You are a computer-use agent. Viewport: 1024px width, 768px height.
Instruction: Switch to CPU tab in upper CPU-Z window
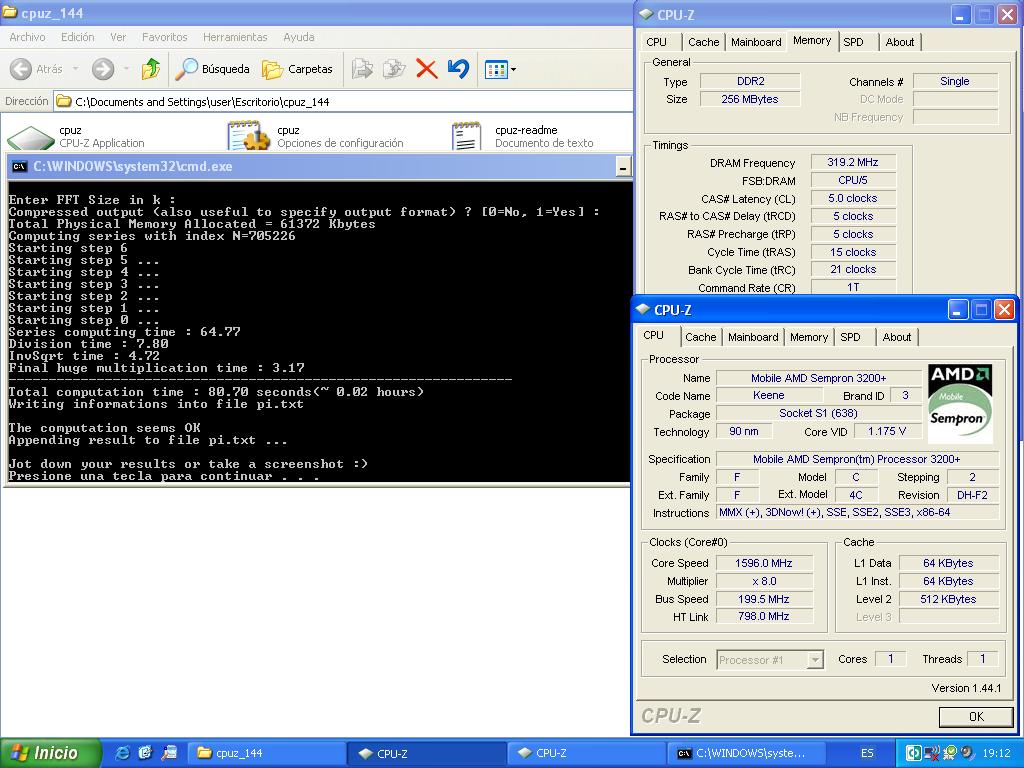[x=656, y=42]
